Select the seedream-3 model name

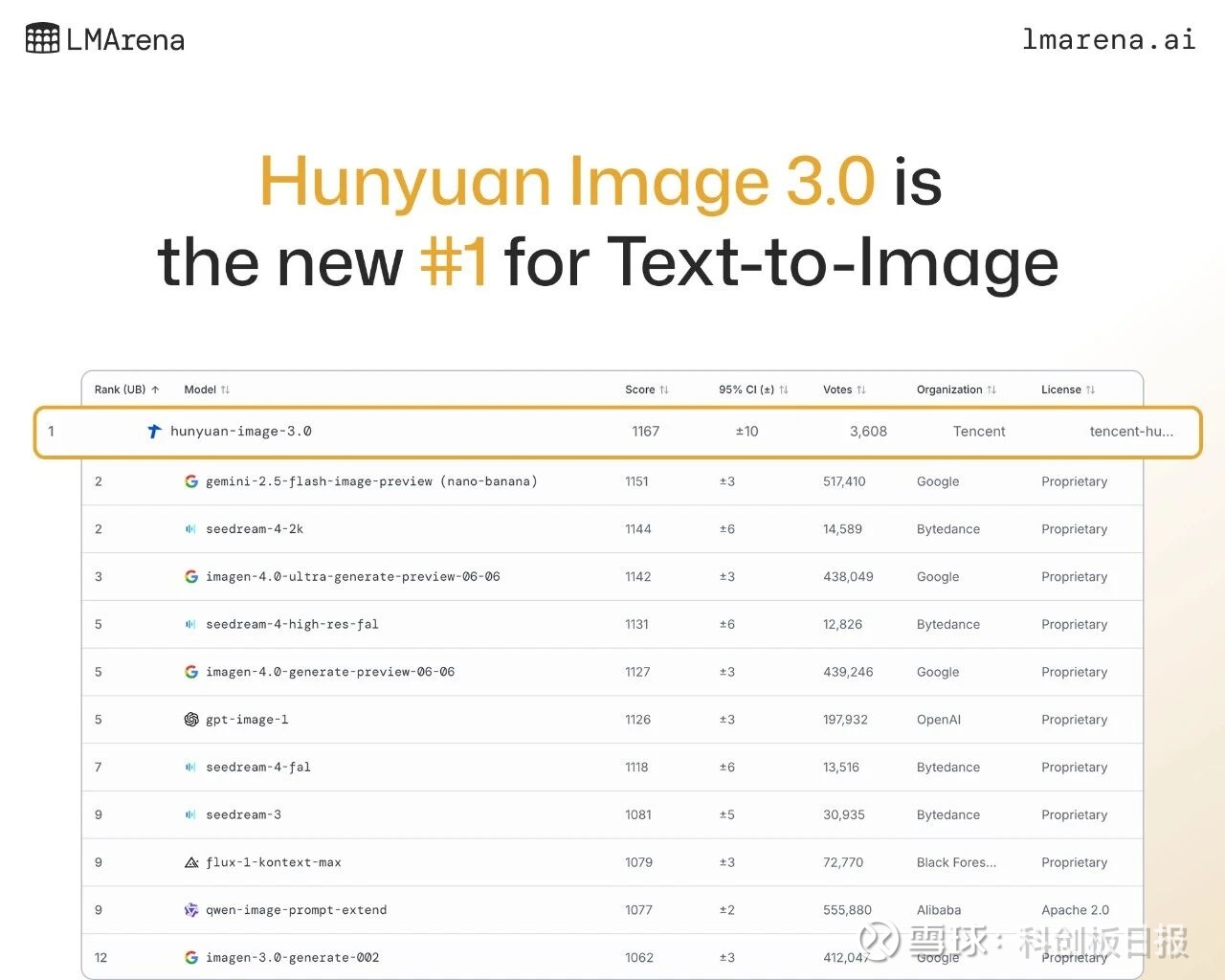pos(243,814)
